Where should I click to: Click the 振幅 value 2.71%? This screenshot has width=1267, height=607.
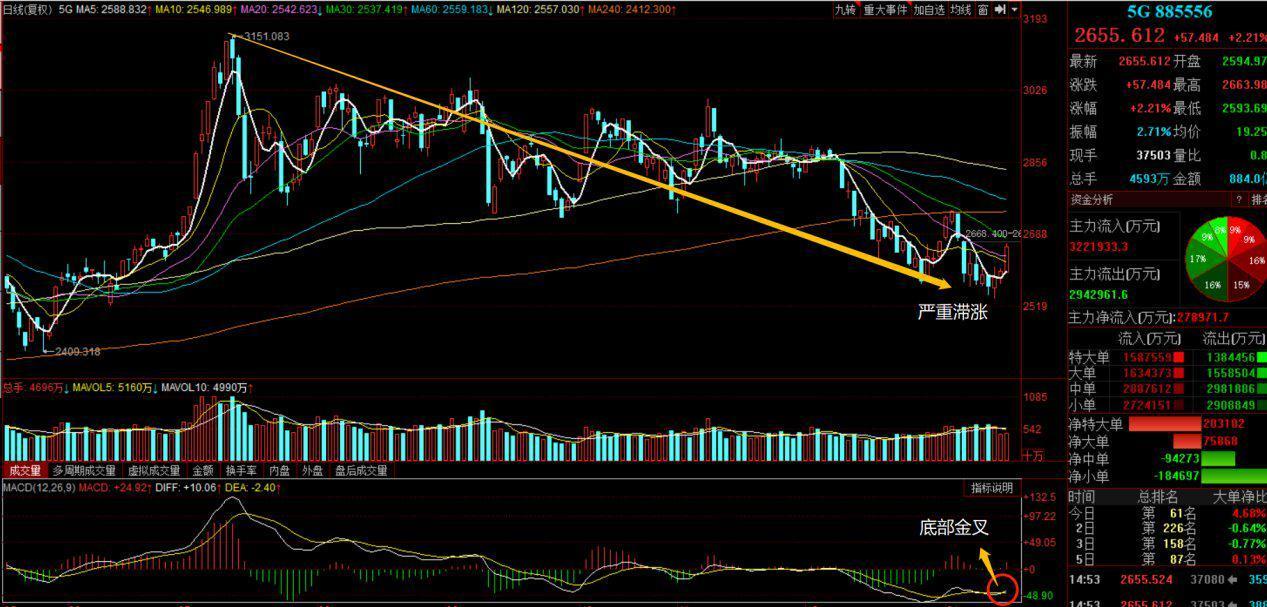pos(1152,132)
